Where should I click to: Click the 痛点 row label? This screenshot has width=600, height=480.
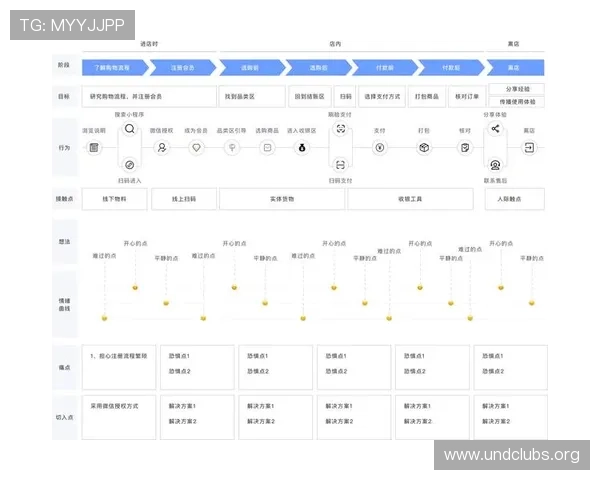[64, 368]
